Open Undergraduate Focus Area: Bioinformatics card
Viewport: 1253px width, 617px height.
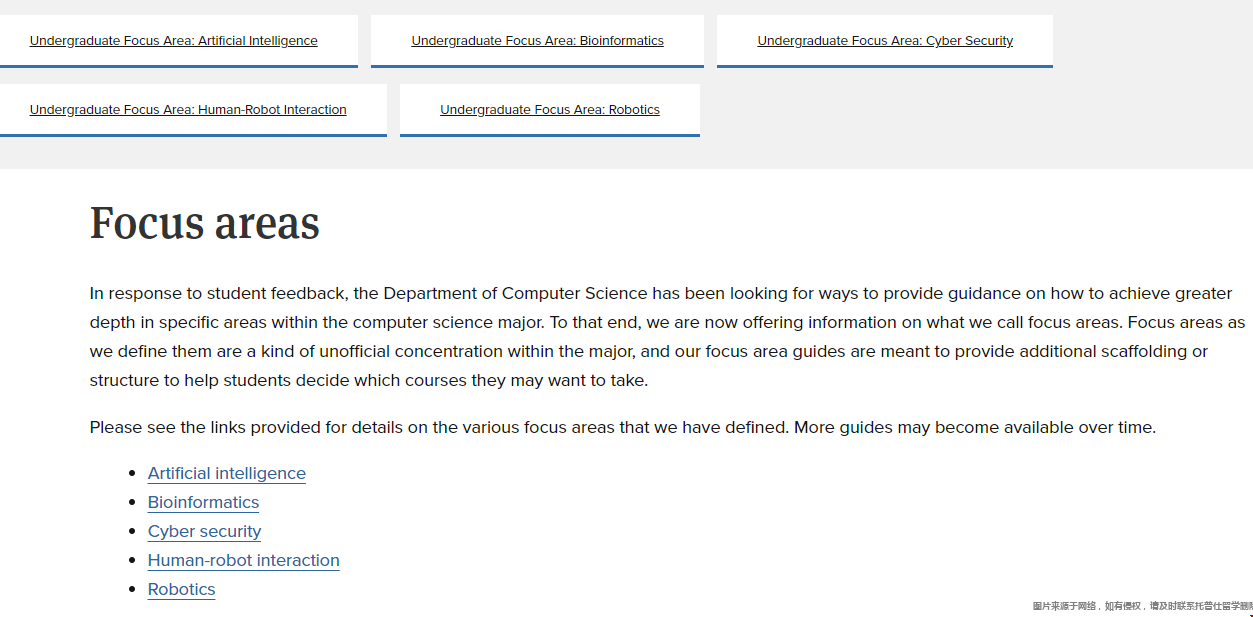[x=537, y=41]
